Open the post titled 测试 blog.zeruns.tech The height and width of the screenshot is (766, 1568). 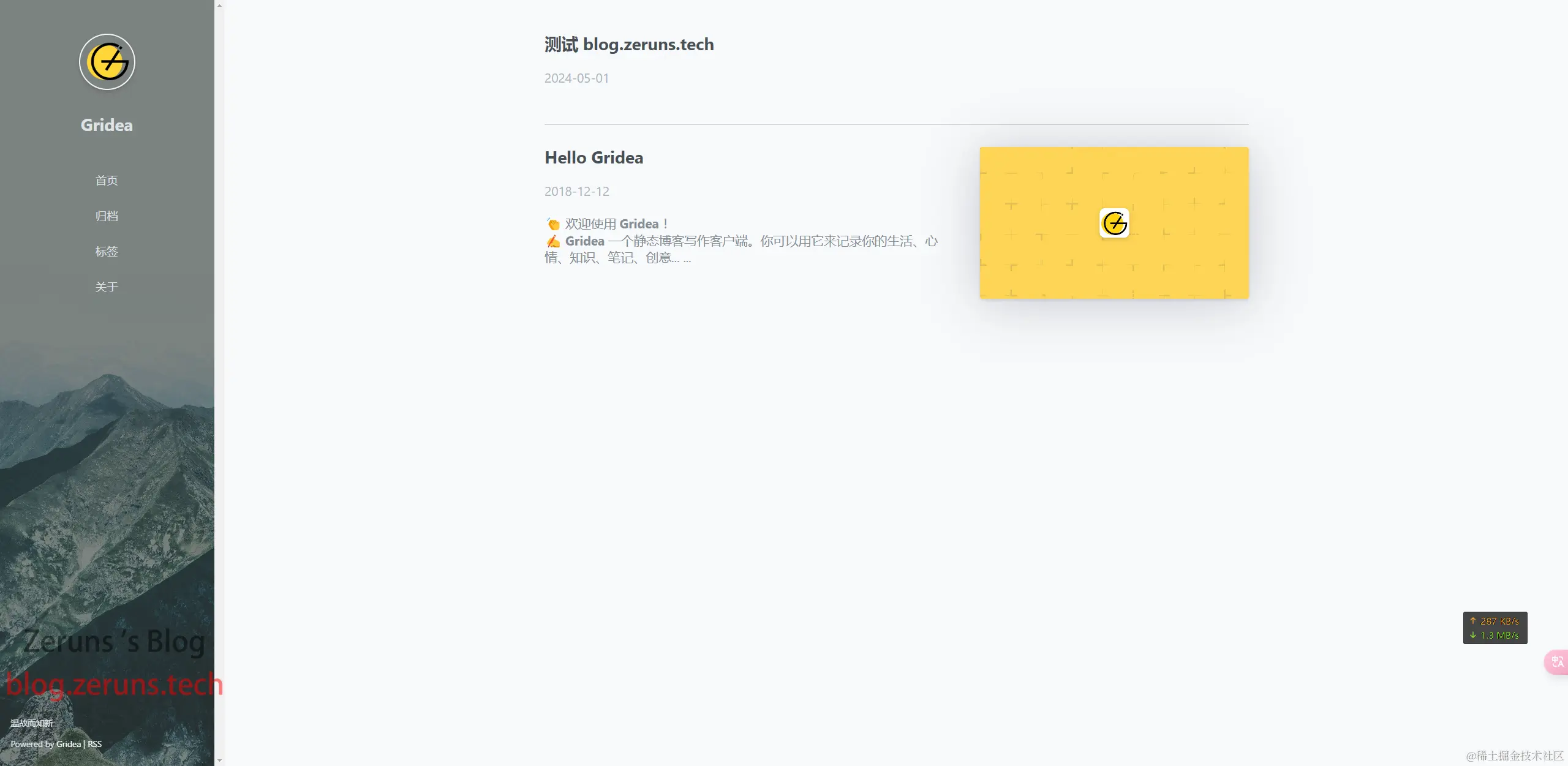click(x=629, y=45)
